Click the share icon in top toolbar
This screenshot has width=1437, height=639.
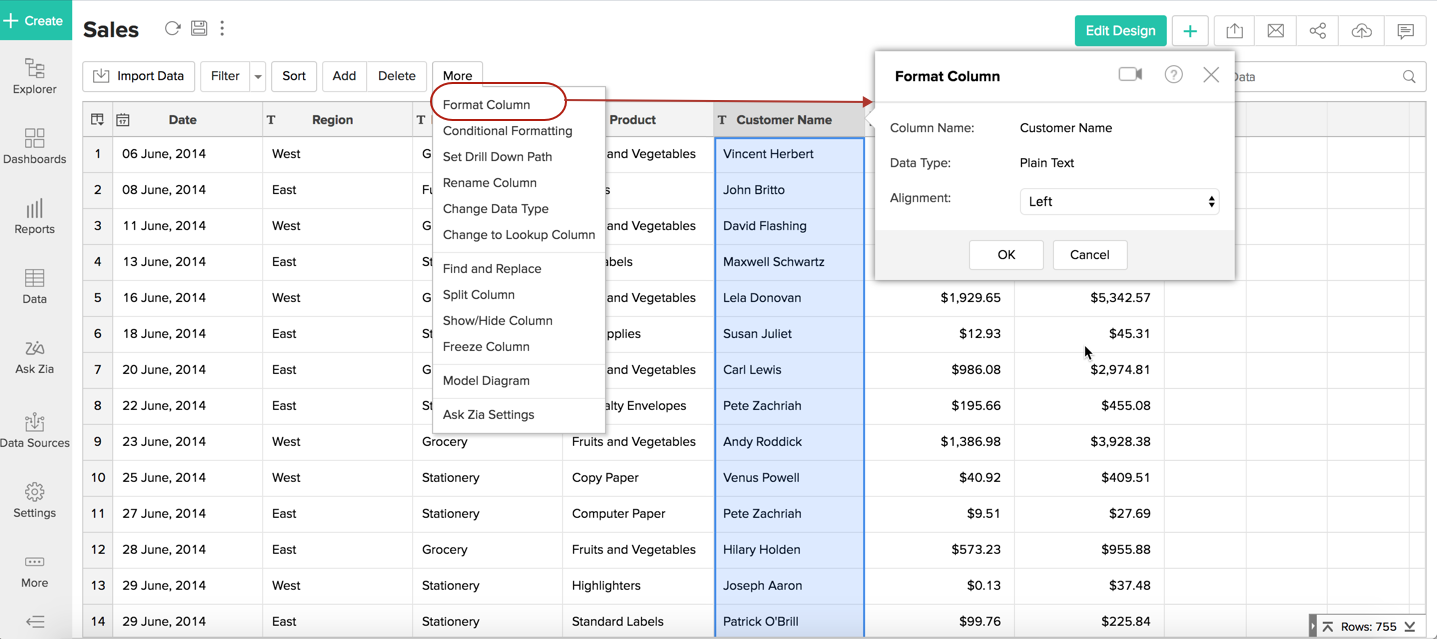pyautogui.click(x=1318, y=31)
